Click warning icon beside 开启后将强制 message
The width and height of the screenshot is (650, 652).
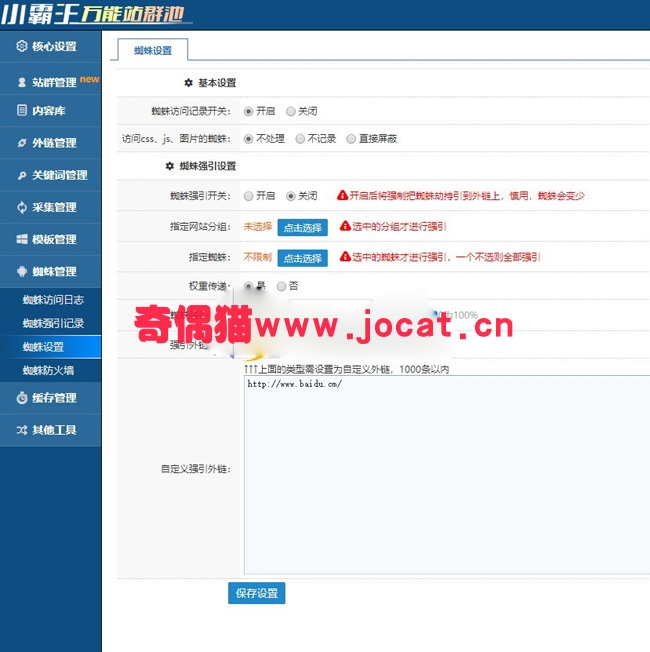coord(342,195)
